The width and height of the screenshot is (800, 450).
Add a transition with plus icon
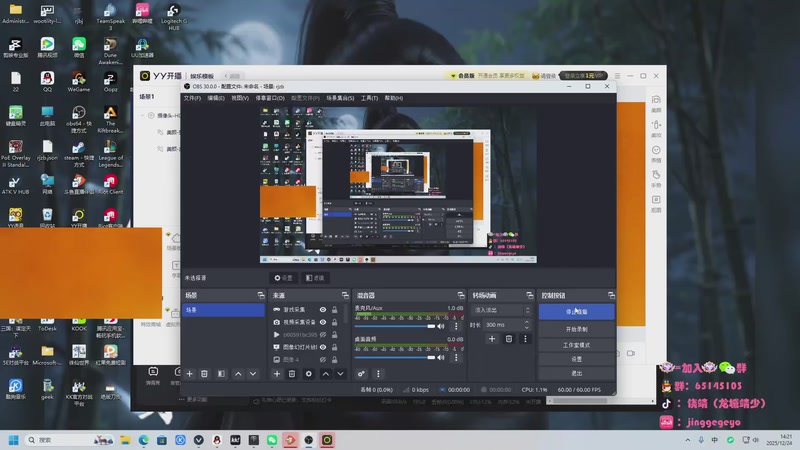pos(492,339)
